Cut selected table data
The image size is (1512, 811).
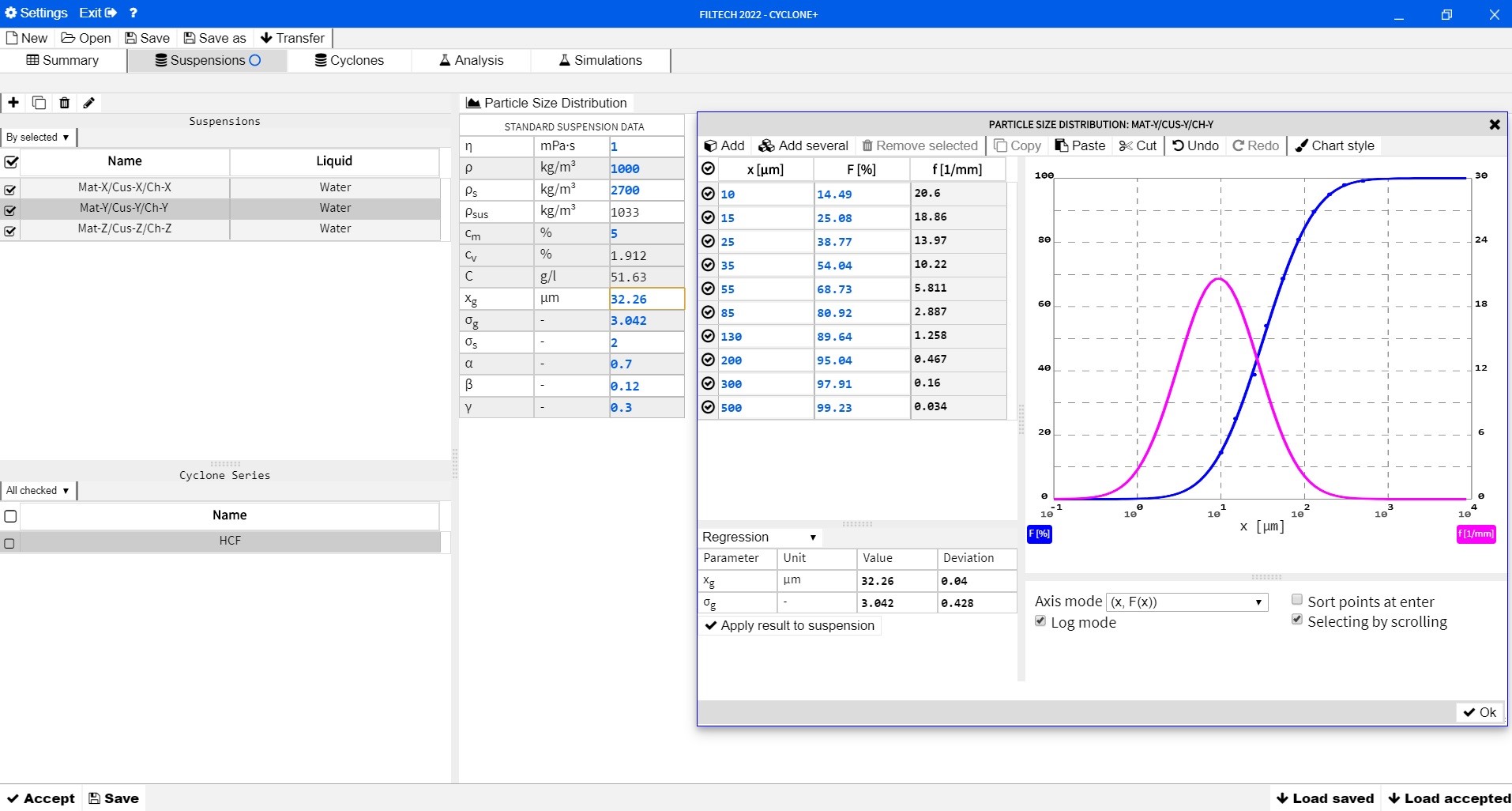1138,145
